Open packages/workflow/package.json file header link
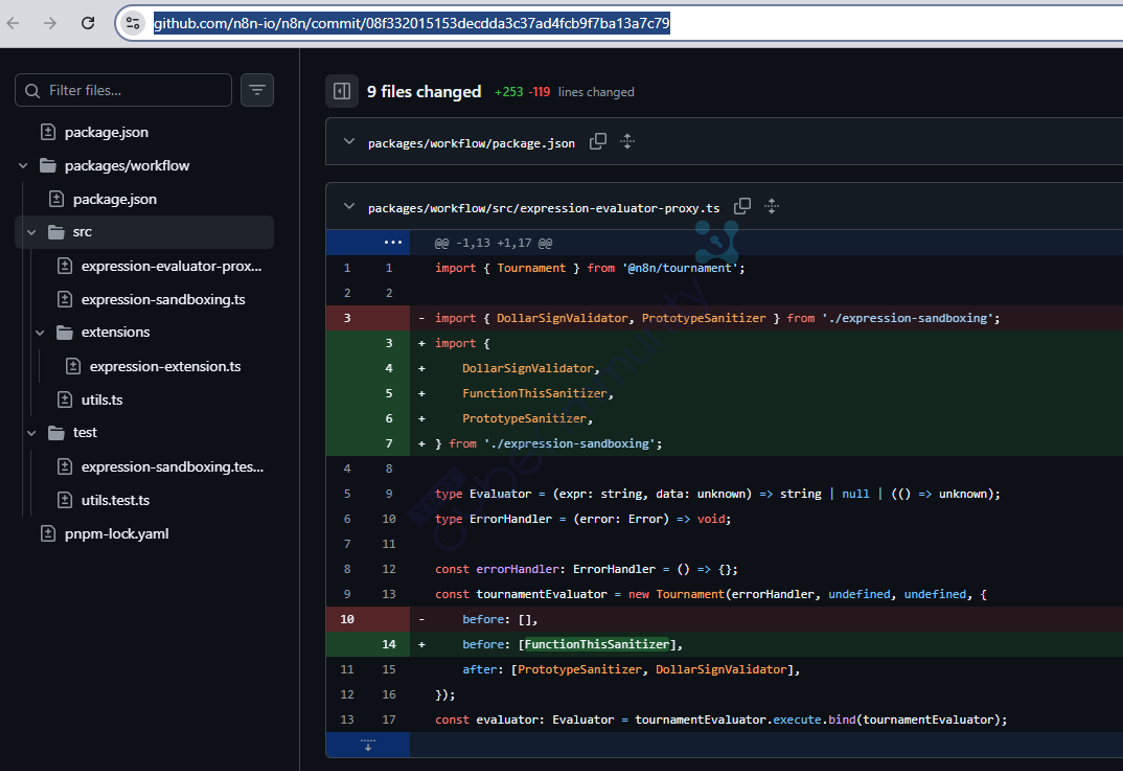 click(x=471, y=143)
